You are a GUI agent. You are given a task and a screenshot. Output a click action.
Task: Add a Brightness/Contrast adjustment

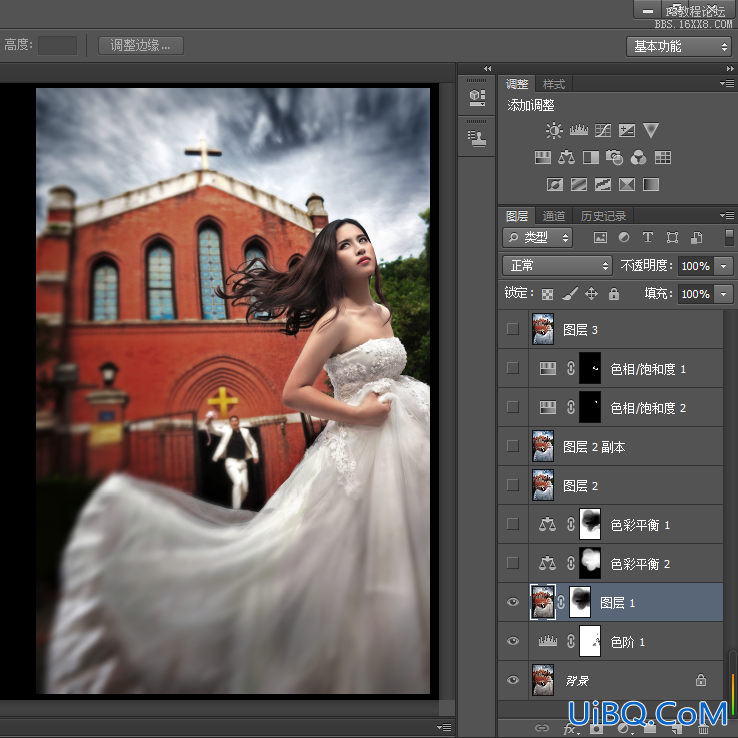pos(554,130)
